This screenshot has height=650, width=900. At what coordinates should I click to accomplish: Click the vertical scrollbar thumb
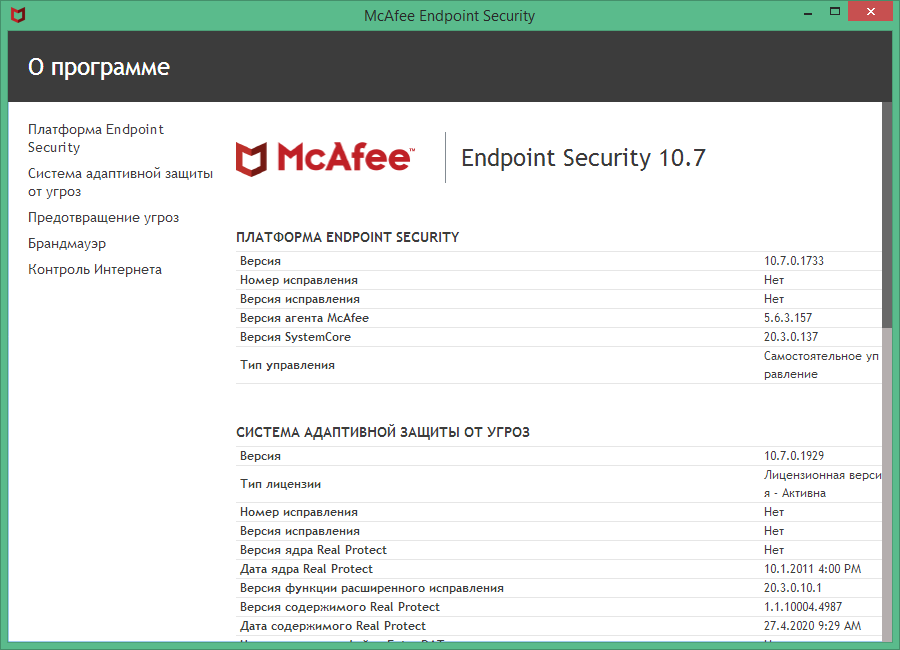(887, 215)
